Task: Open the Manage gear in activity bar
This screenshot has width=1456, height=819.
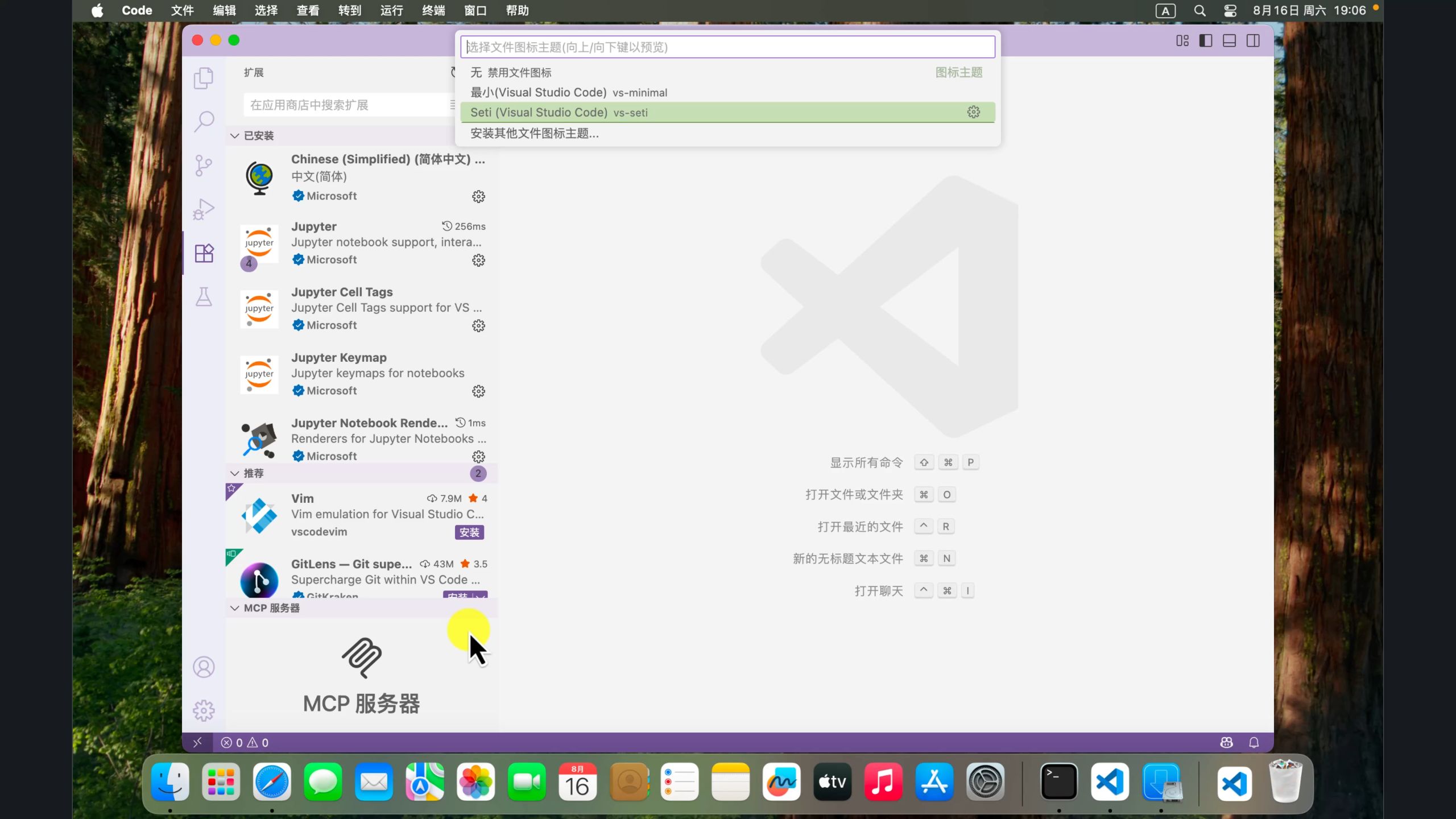Action: (203, 710)
